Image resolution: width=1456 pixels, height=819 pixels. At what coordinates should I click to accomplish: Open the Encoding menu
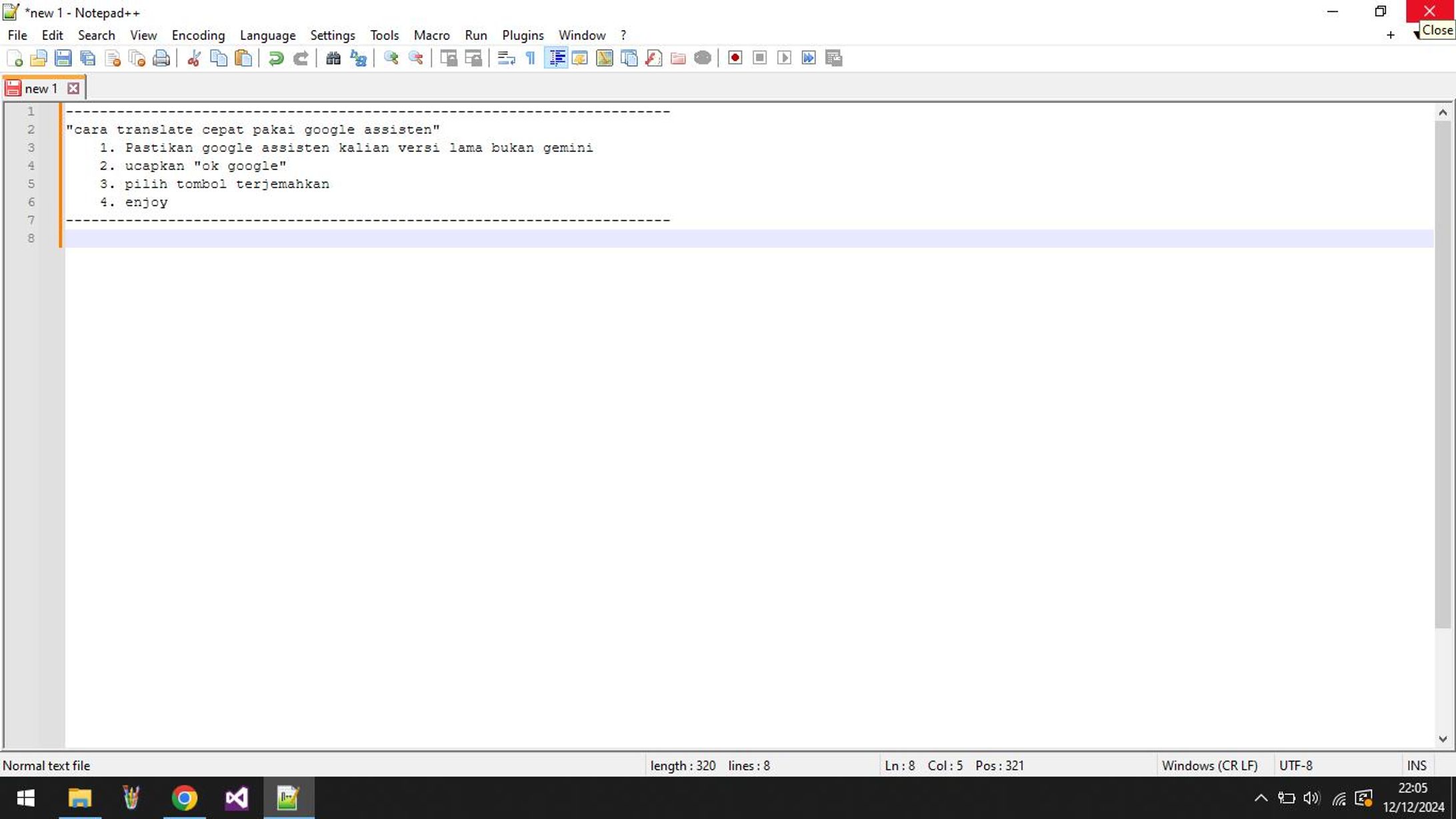click(198, 35)
